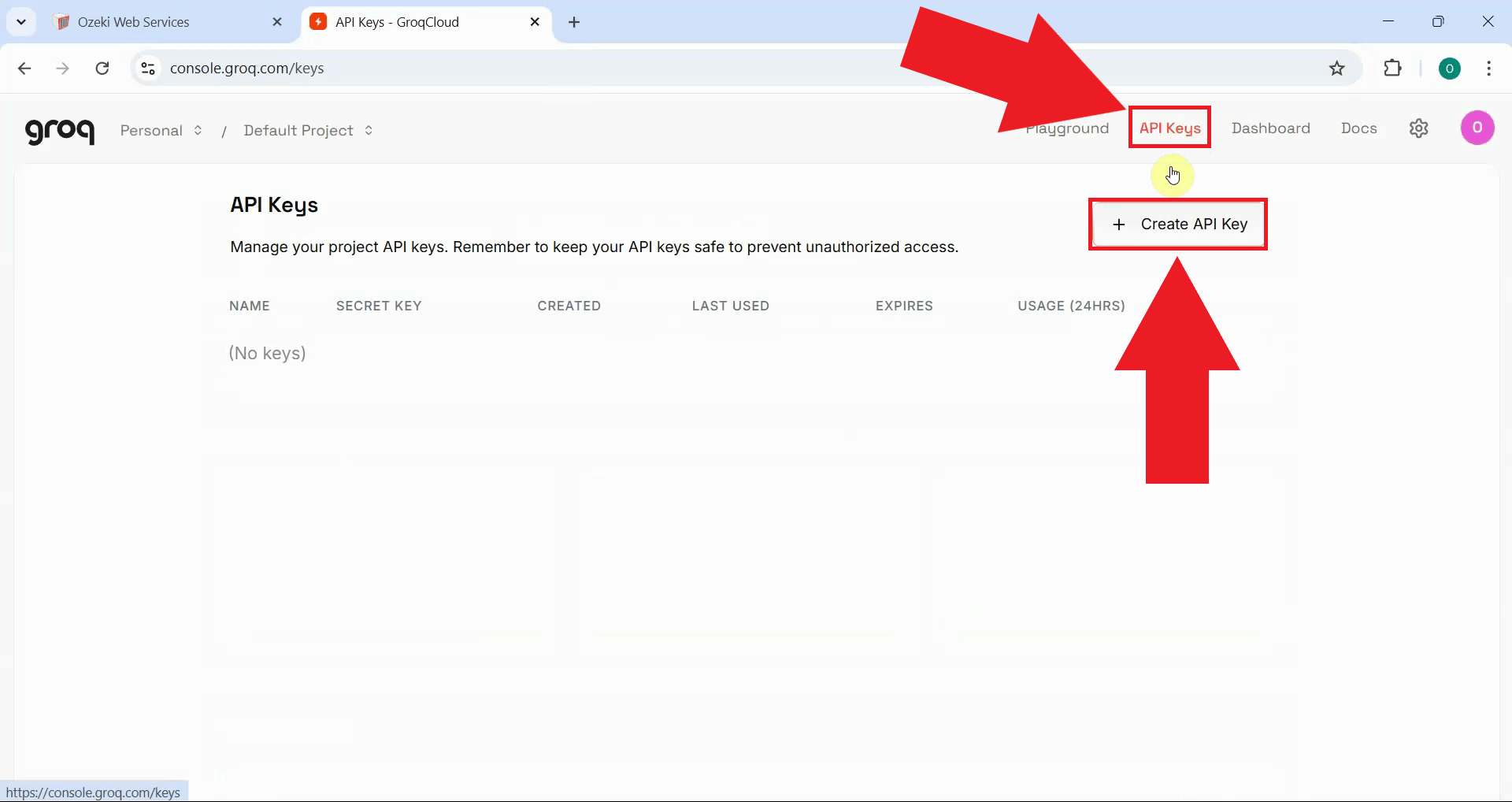
Task: Open the settings gear in the top navigation
Action: click(1419, 128)
